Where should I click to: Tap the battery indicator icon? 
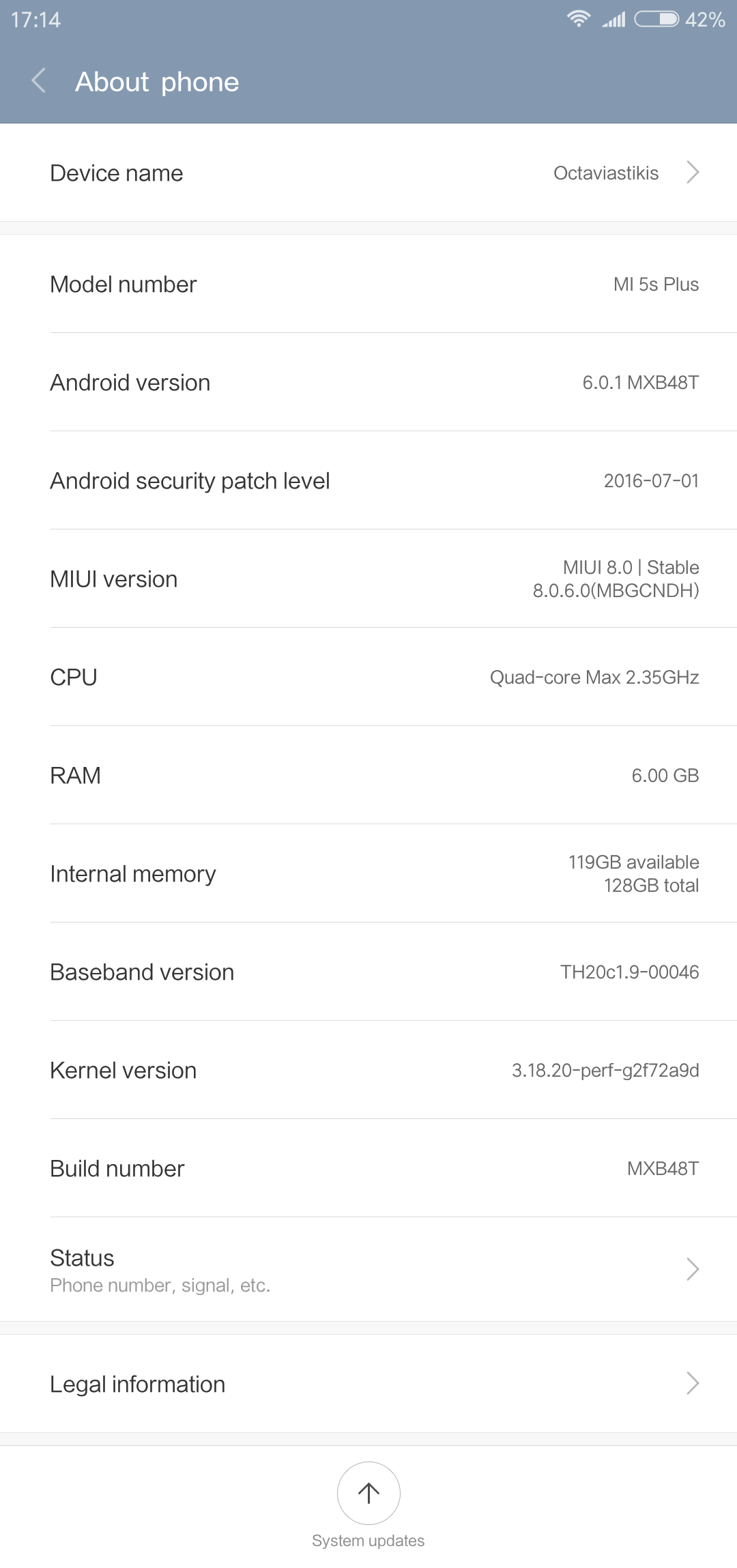[x=656, y=19]
